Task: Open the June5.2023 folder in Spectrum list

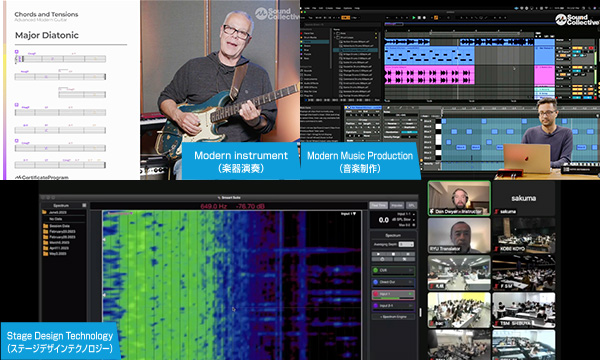Action: pos(58,212)
